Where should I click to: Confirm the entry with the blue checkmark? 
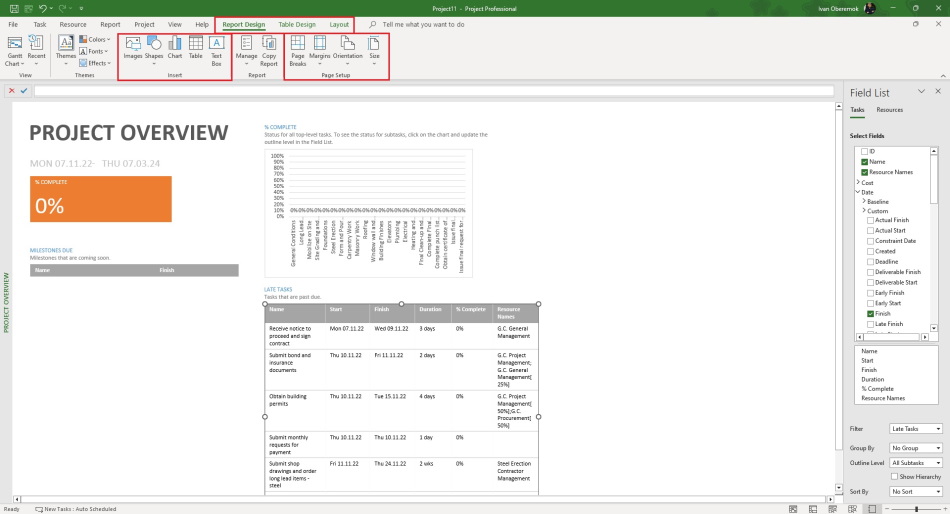(x=24, y=91)
